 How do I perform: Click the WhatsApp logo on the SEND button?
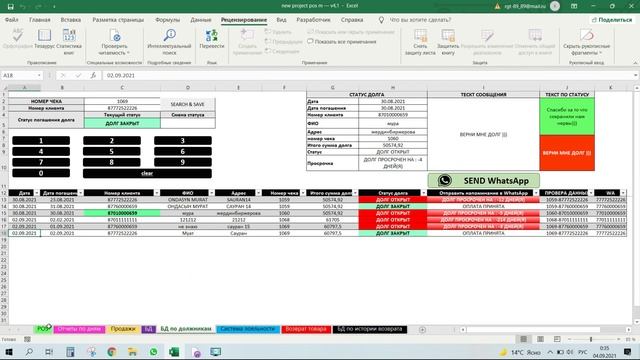tap(444, 180)
